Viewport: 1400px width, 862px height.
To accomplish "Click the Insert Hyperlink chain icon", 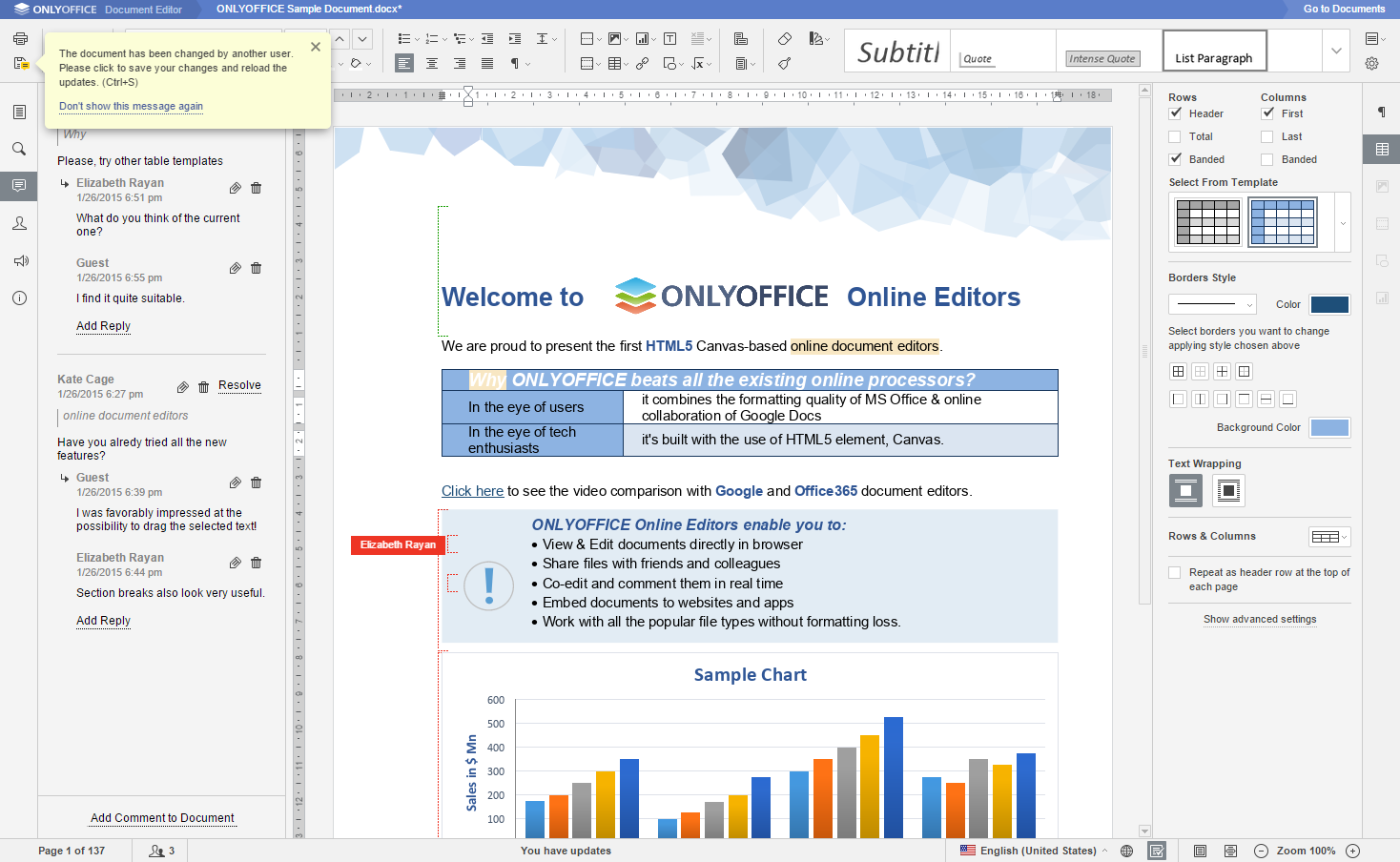I will pos(643,64).
